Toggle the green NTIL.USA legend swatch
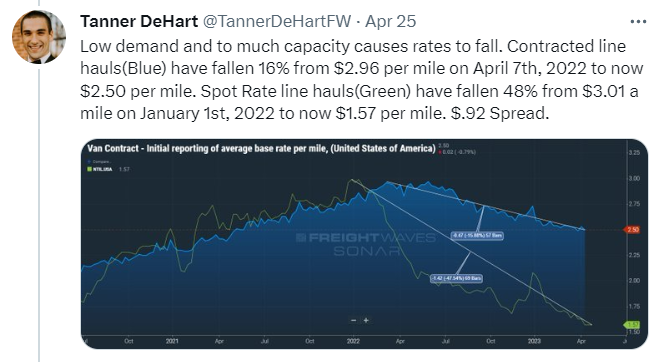The height and width of the screenshot is (362, 663). [89, 169]
